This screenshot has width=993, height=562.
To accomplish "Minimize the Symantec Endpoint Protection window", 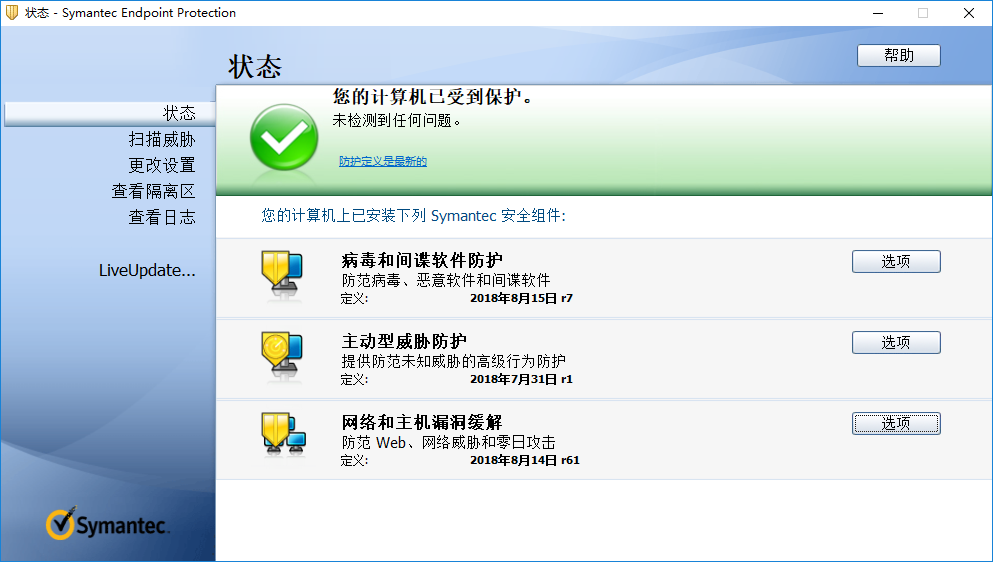I will [x=878, y=13].
